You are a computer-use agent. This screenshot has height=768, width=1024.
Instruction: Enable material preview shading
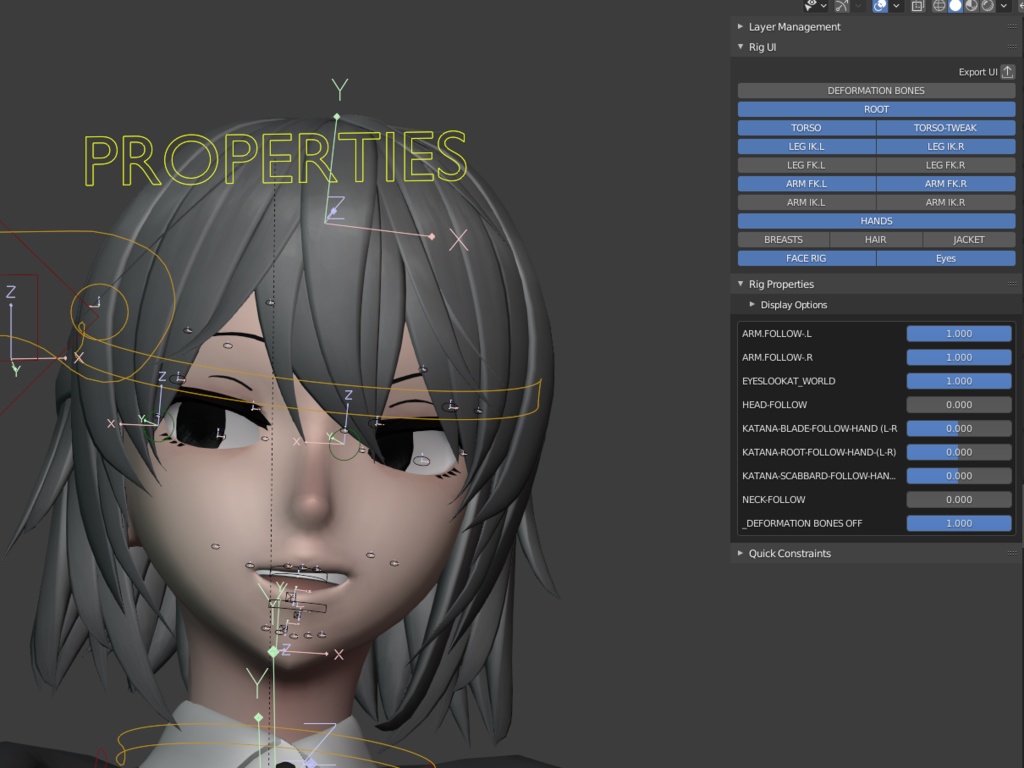click(970, 6)
